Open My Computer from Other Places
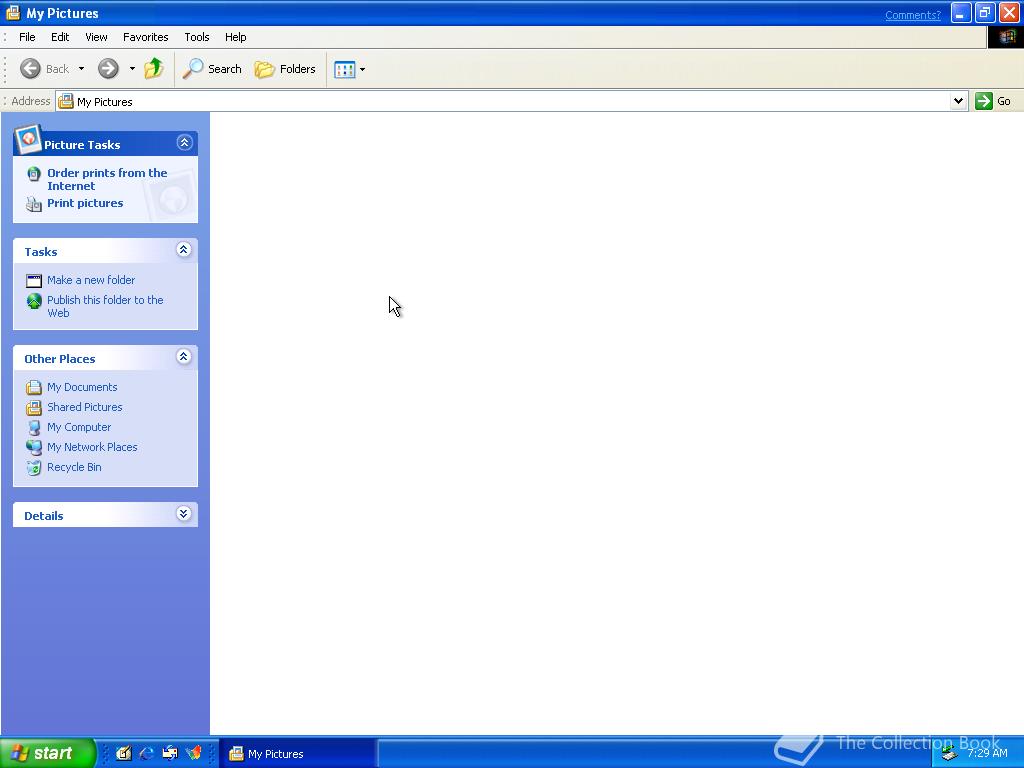 tap(79, 427)
